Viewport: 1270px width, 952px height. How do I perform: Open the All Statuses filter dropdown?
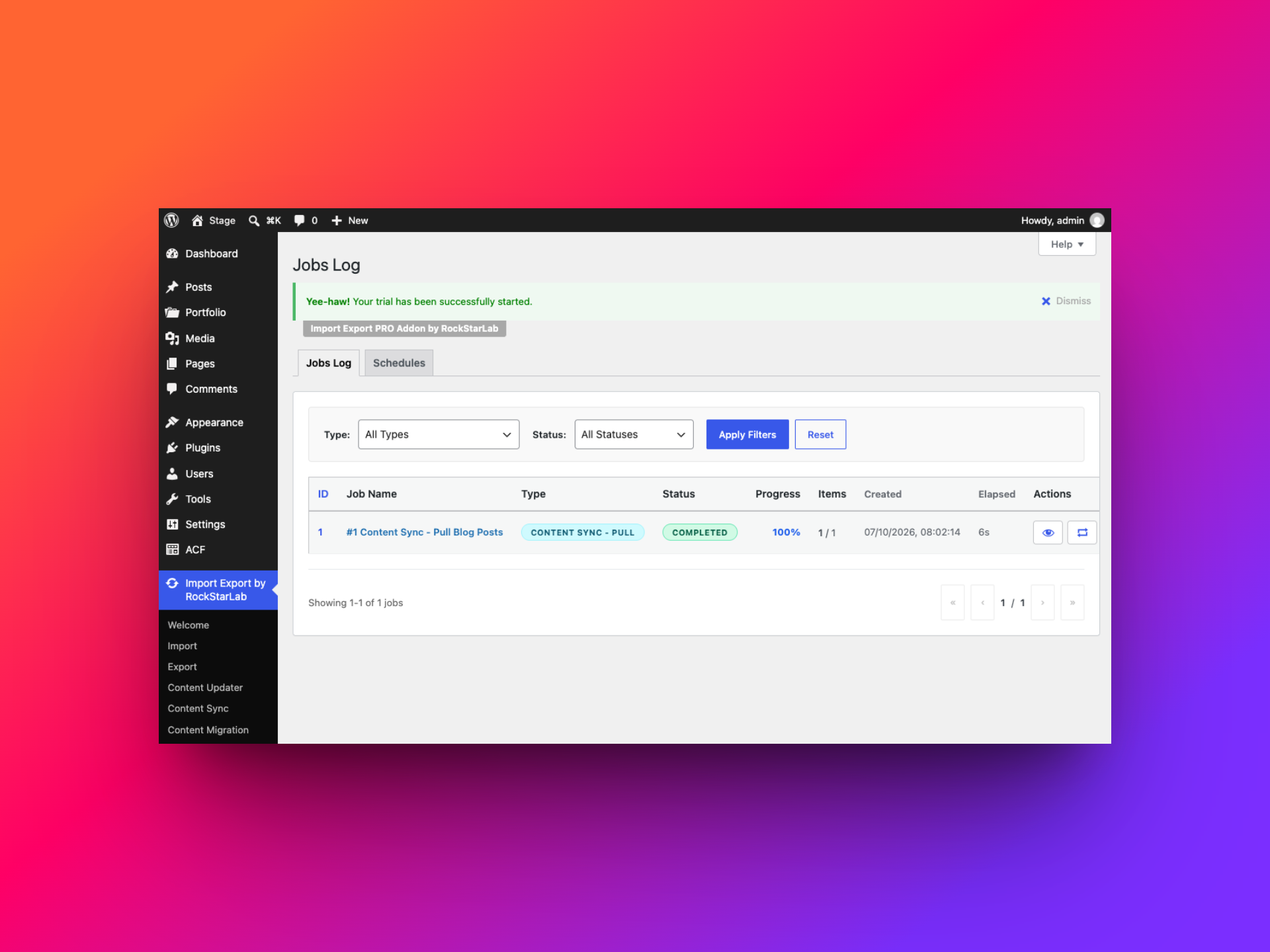coord(634,434)
